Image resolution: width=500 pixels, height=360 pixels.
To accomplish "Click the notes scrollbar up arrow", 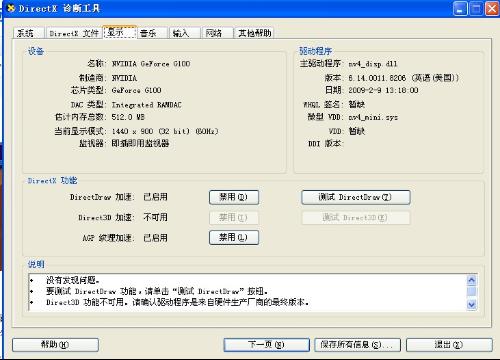I will (x=472, y=280).
